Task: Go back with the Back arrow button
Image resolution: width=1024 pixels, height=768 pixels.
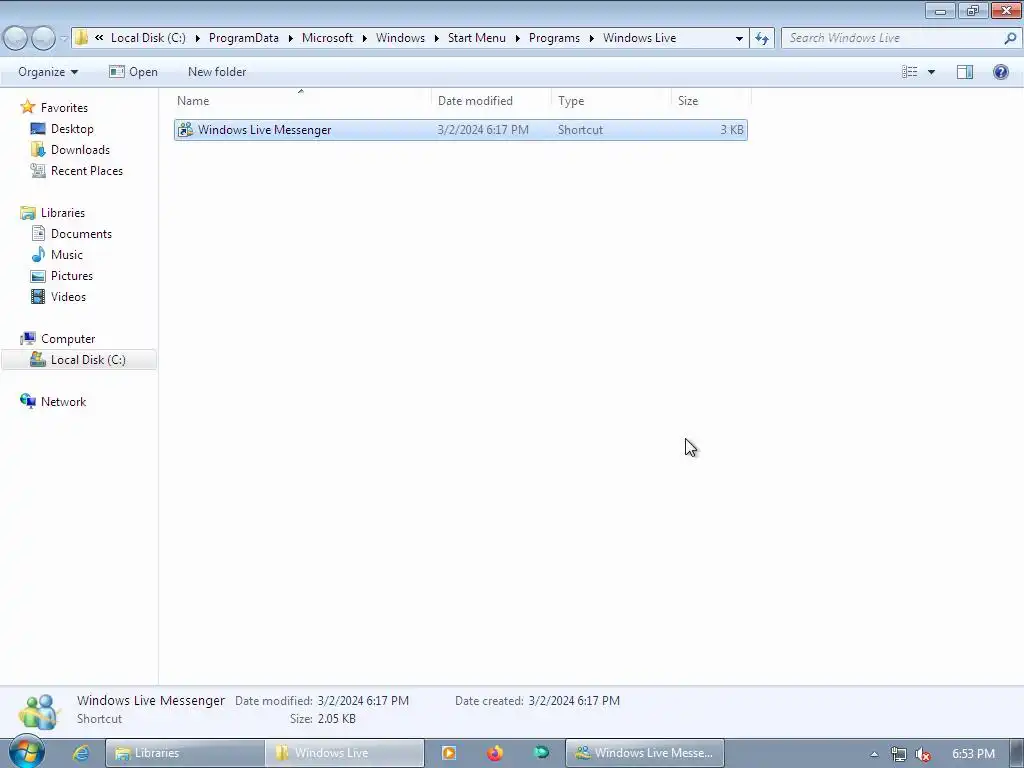Action: 16,38
